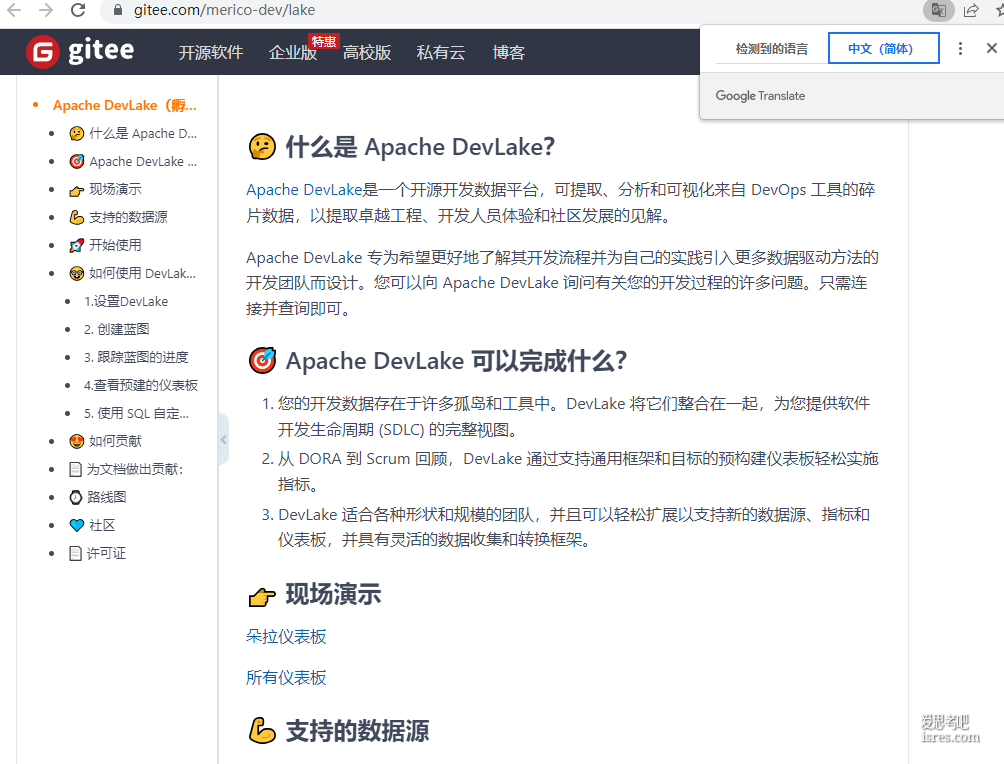Click the thinking face emoji beside 什么是 Apache DevLake heading
The height and width of the screenshot is (764, 1004).
(262, 147)
